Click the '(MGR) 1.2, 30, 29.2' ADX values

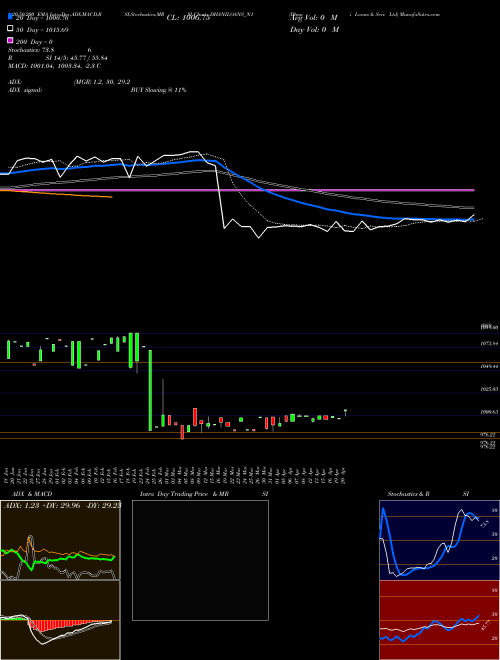(x=102, y=82)
